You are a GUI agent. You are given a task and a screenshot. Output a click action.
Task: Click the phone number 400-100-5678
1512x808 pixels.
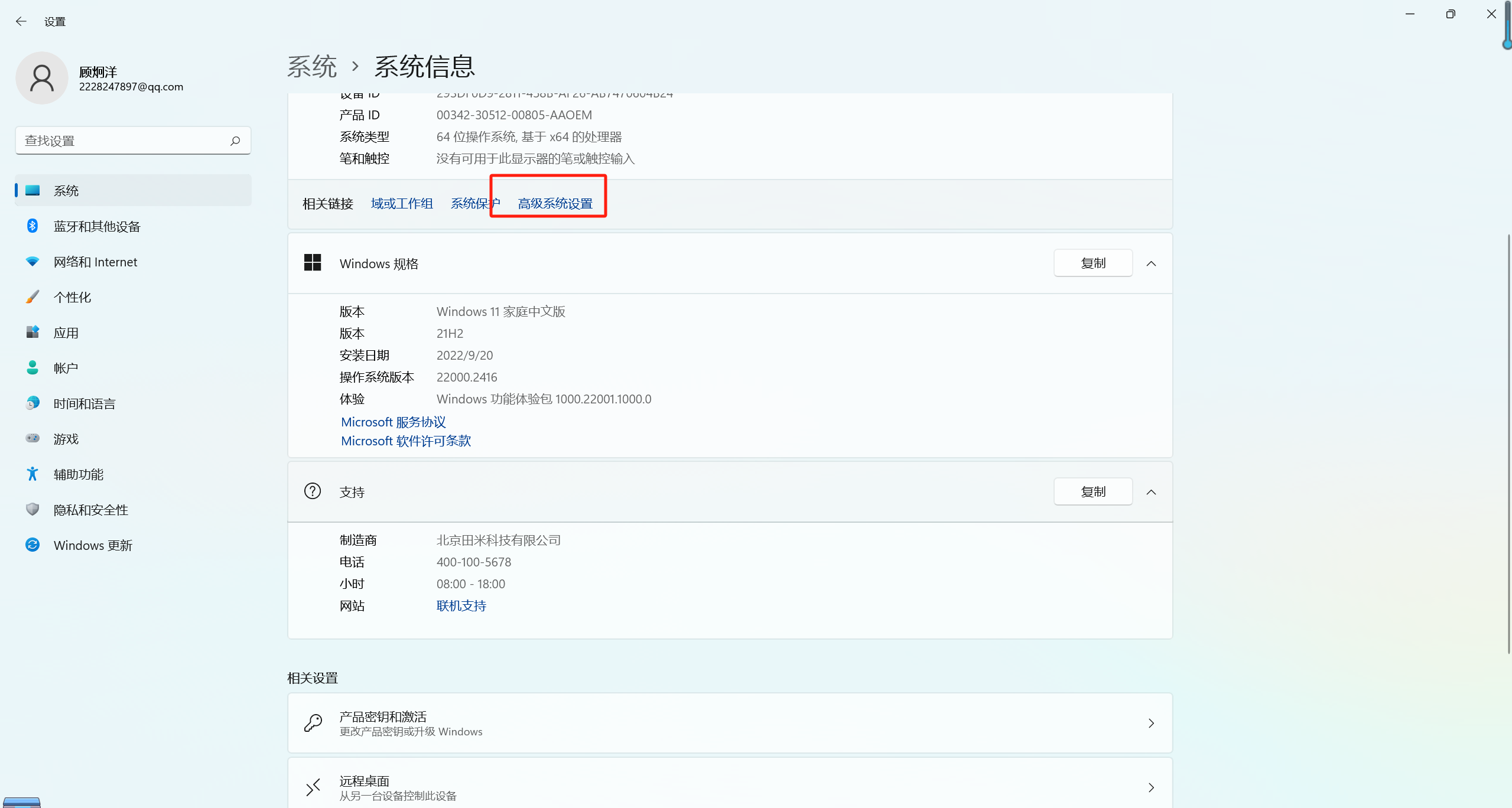pos(474,562)
